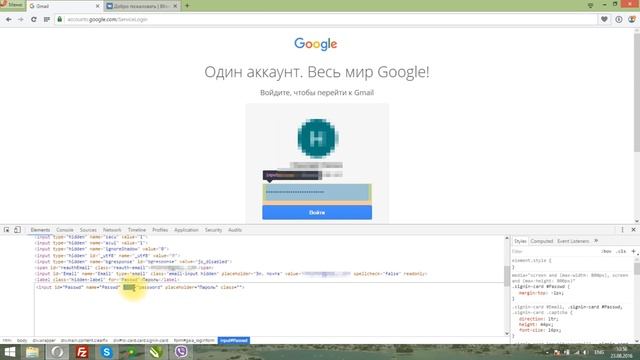Open the Console panel tab

65,230
